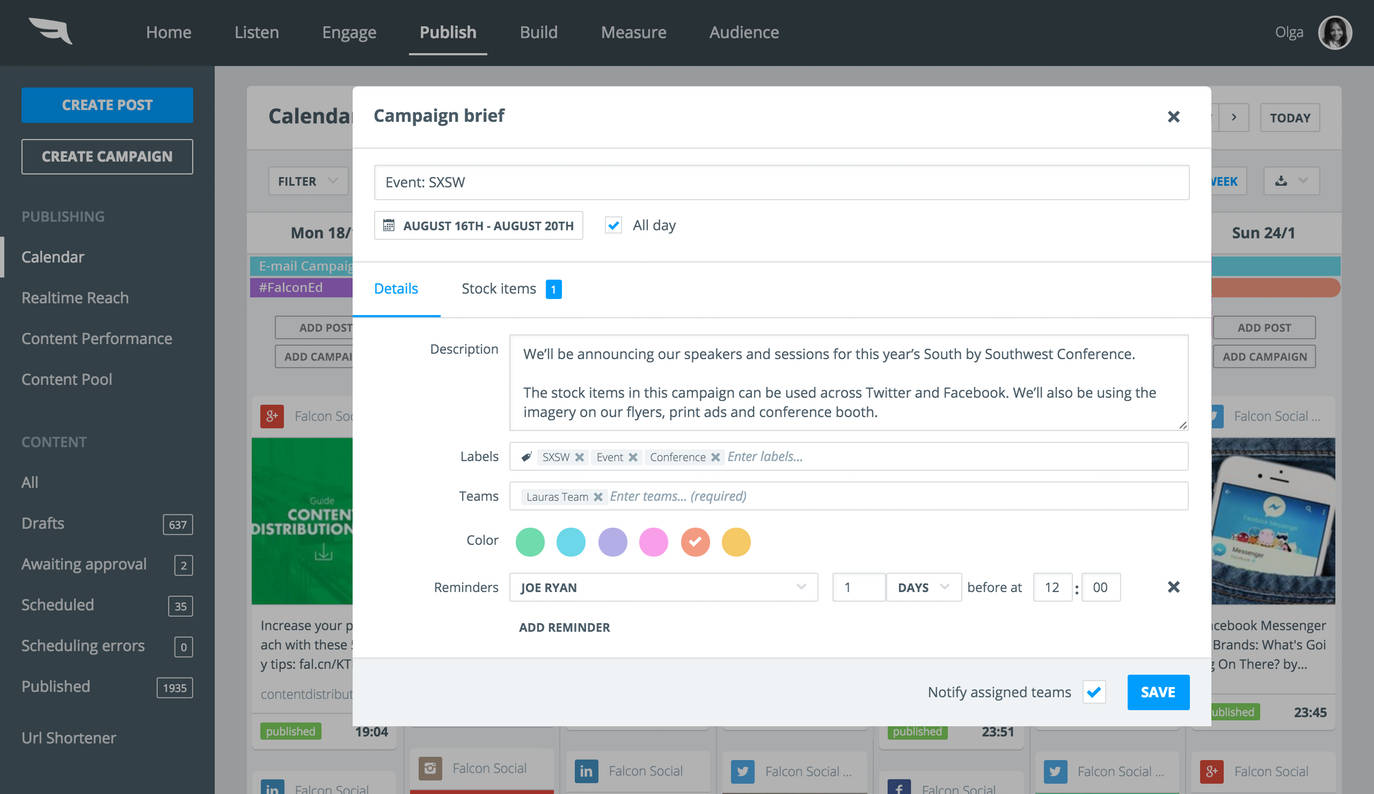Image resolution: width=1374 pixels, height=794 pixels.
Task: Click the Facebook icon on the bottom post
Action: (898, 787)
